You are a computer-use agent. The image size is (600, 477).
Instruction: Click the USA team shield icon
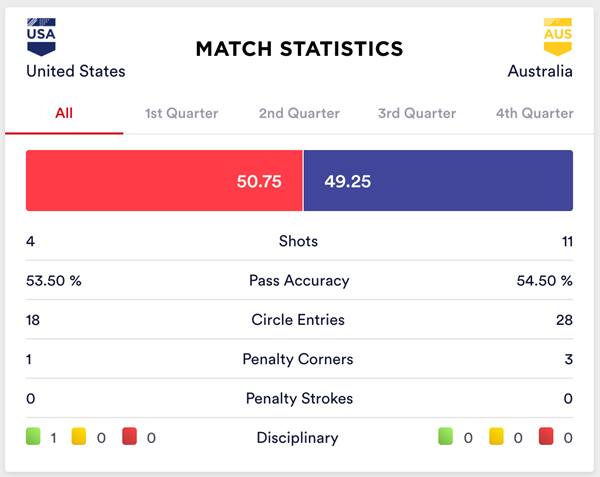(42, 38)
